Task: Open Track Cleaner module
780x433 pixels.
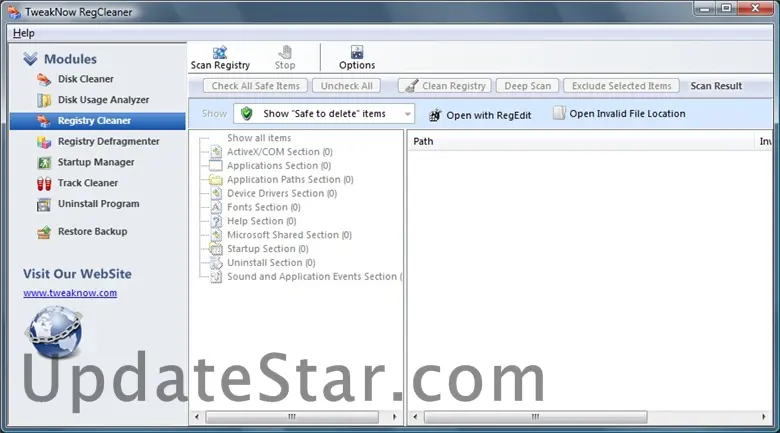Action: 77,183
